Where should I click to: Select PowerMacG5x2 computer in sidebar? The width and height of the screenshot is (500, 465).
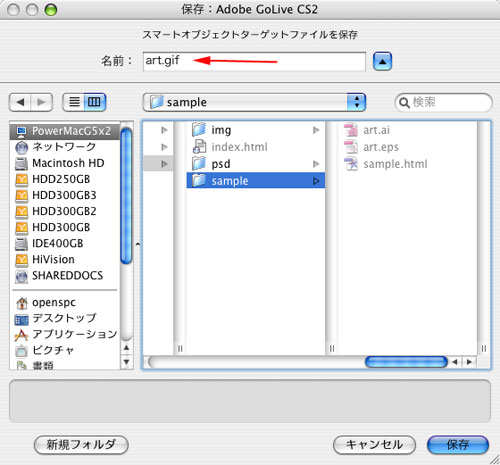[65, 131]
